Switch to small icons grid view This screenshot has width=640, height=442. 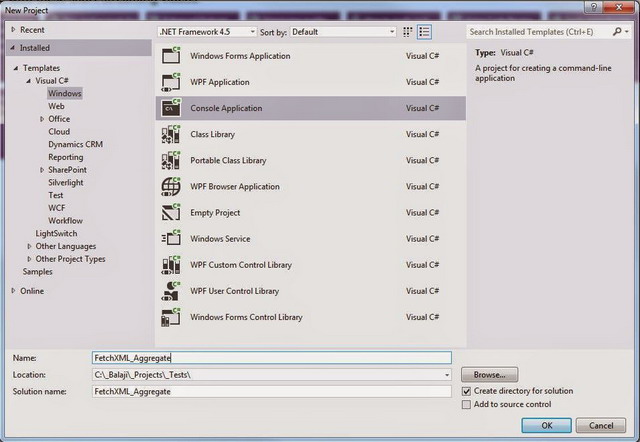[407, 32]
